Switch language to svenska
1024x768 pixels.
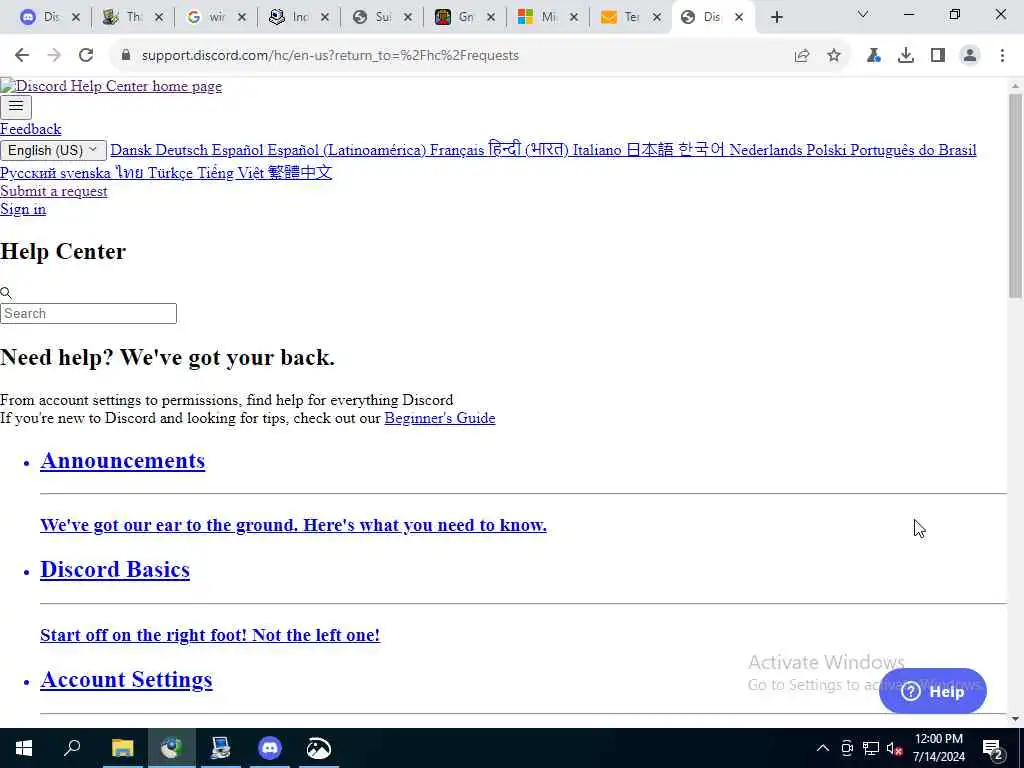point(85,173)
